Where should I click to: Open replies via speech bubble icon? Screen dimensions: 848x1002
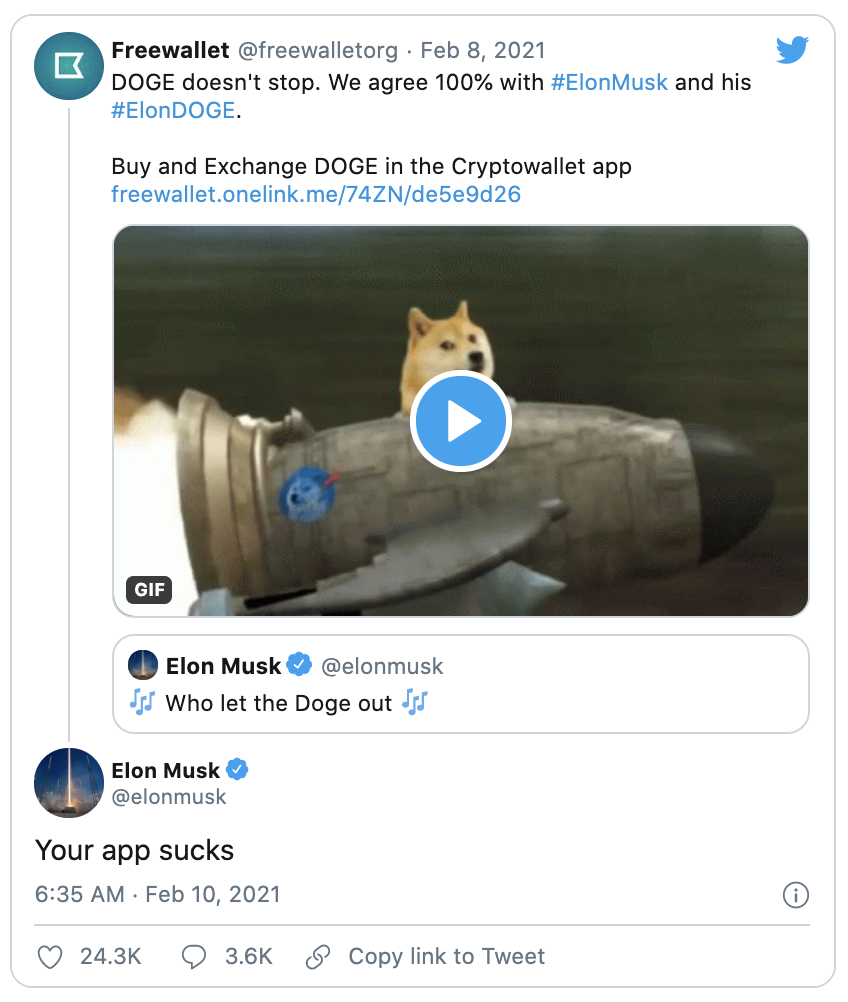click(x=193, y=957)
